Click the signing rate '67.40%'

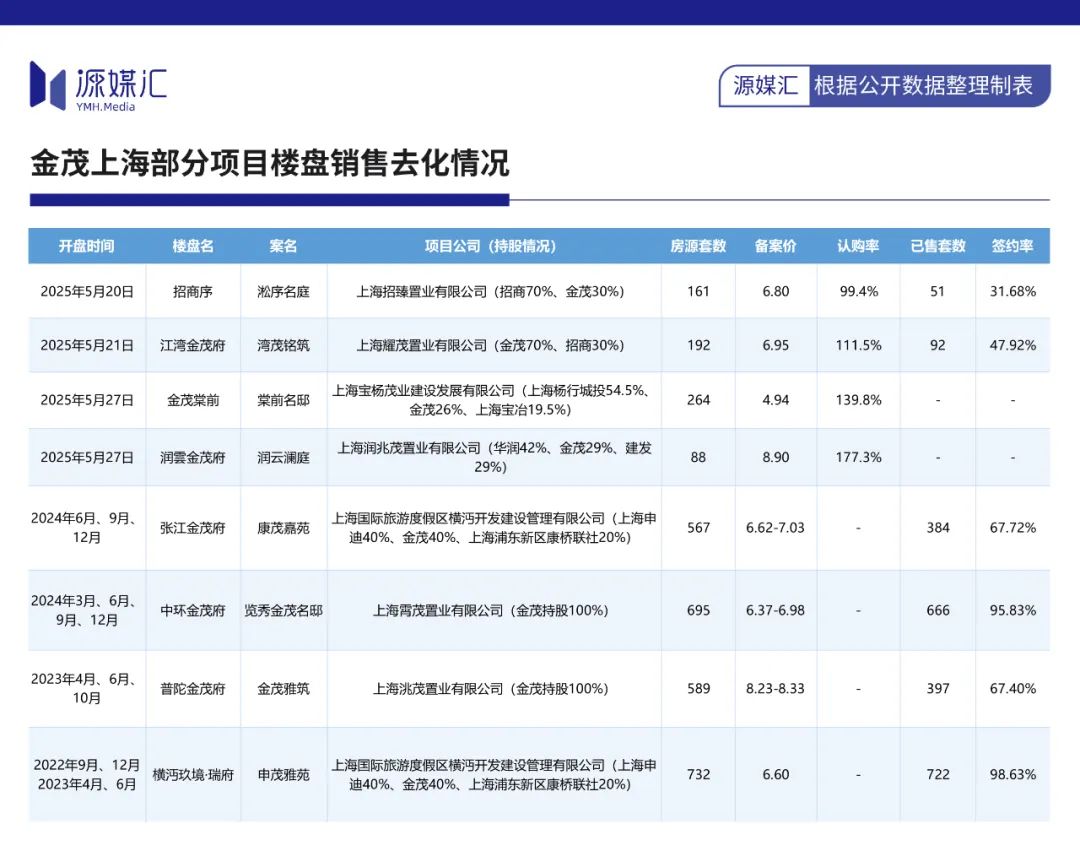point(1012,689)
